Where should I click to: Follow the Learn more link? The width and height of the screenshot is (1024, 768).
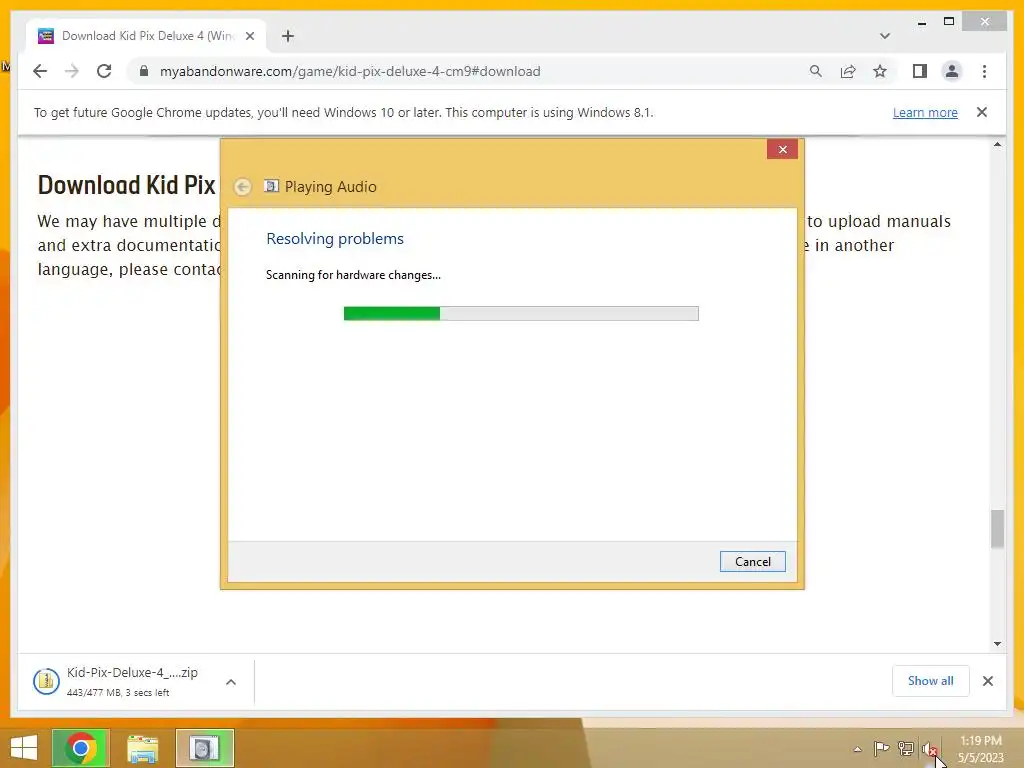pos(925,112)
